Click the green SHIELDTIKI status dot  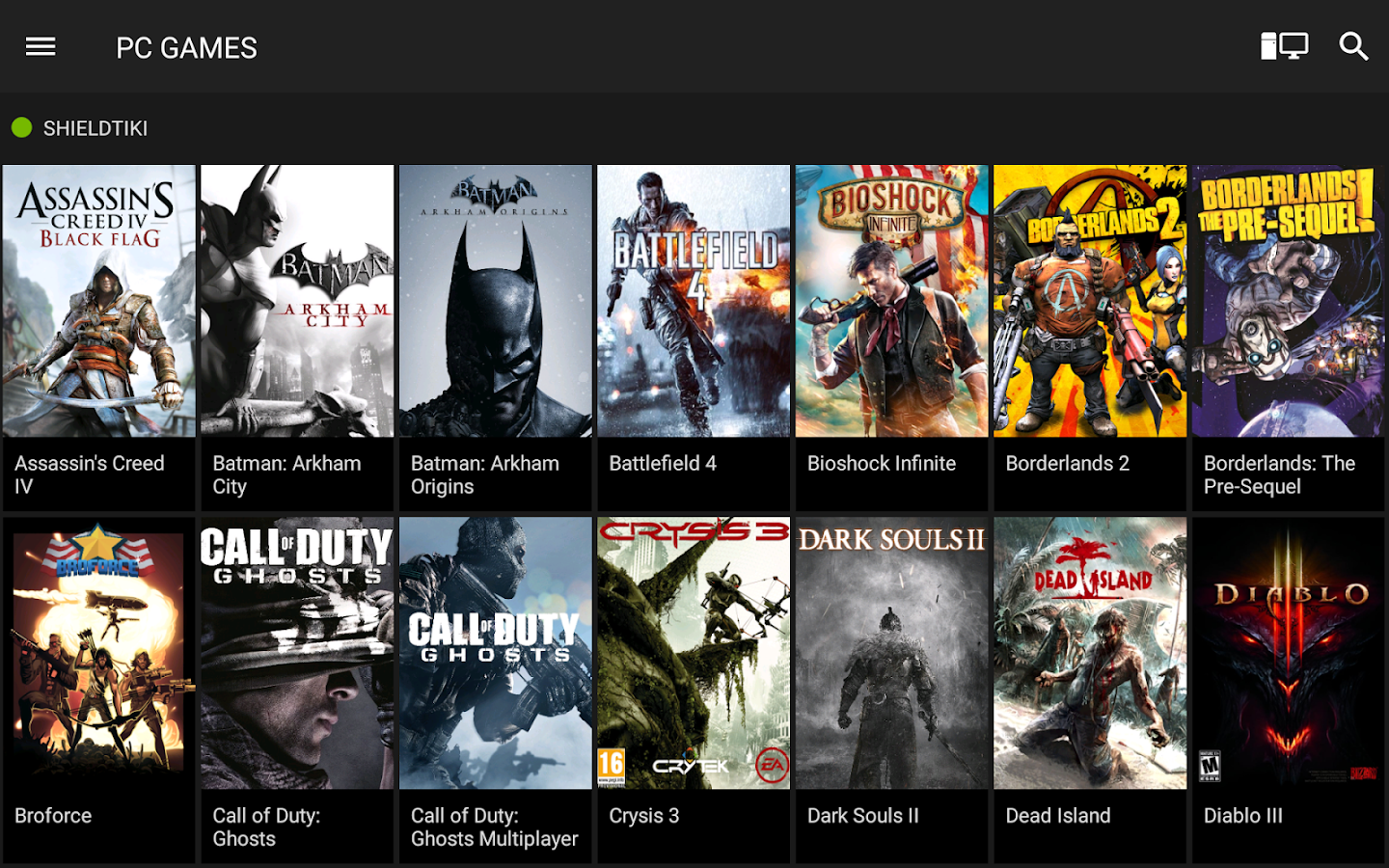[x=21, y=127]
